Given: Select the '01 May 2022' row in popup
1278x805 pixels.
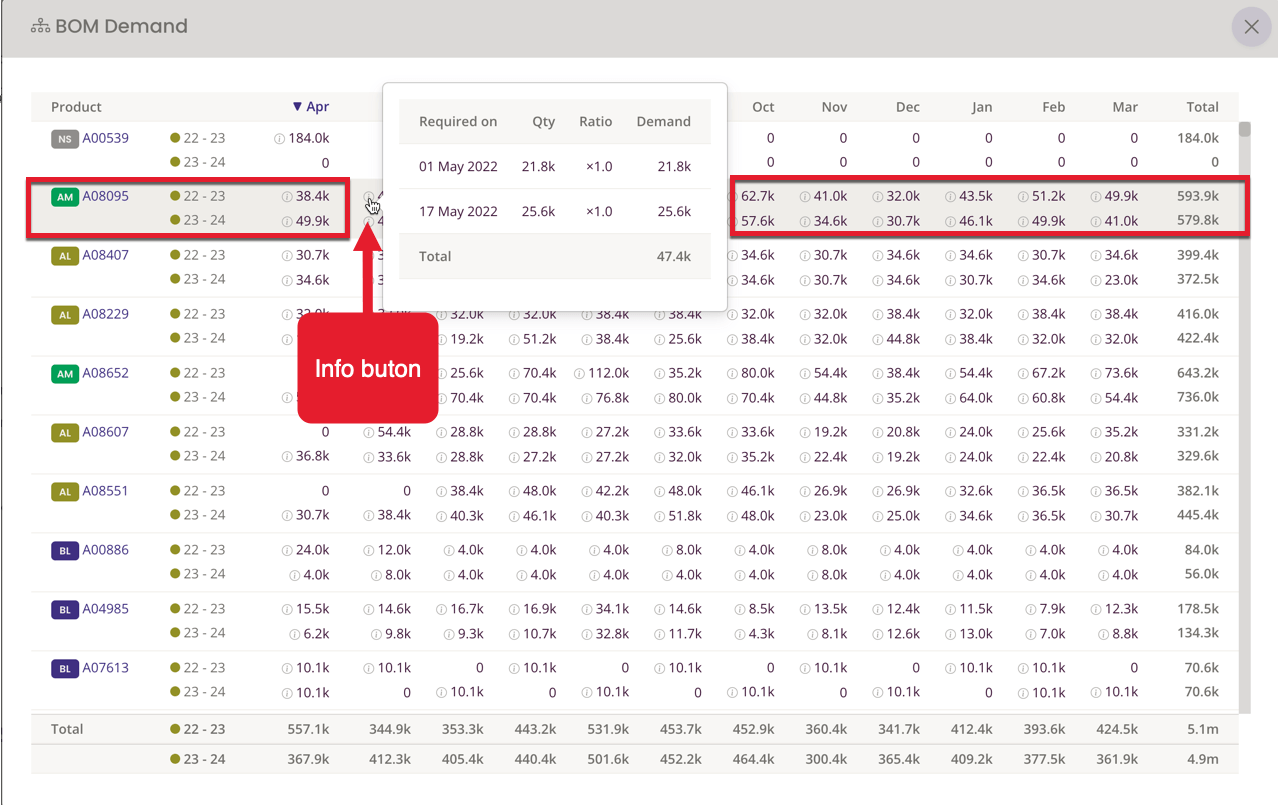Looking at the screenshot, I should tap(555, 166).
